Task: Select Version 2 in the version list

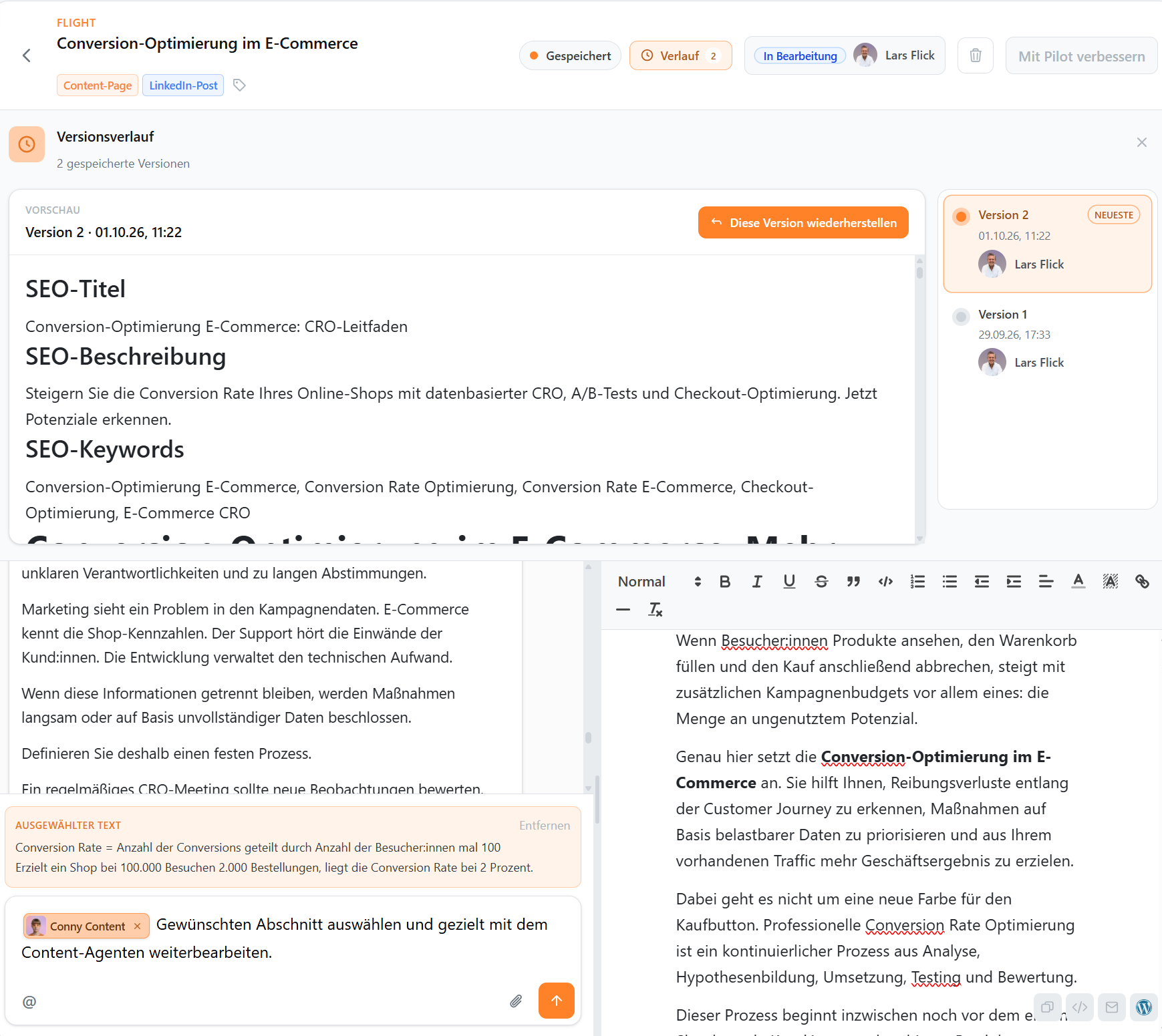Action: (x=1047, y=244)
